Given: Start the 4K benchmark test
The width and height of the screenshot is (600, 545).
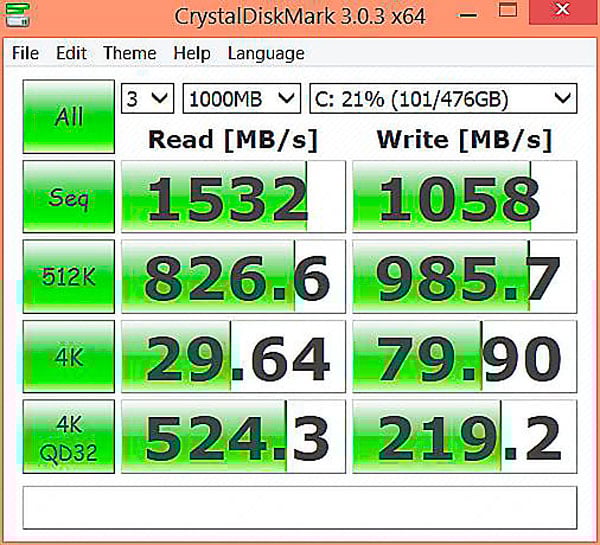Looking at the screenshot, I should coord(69,356).
